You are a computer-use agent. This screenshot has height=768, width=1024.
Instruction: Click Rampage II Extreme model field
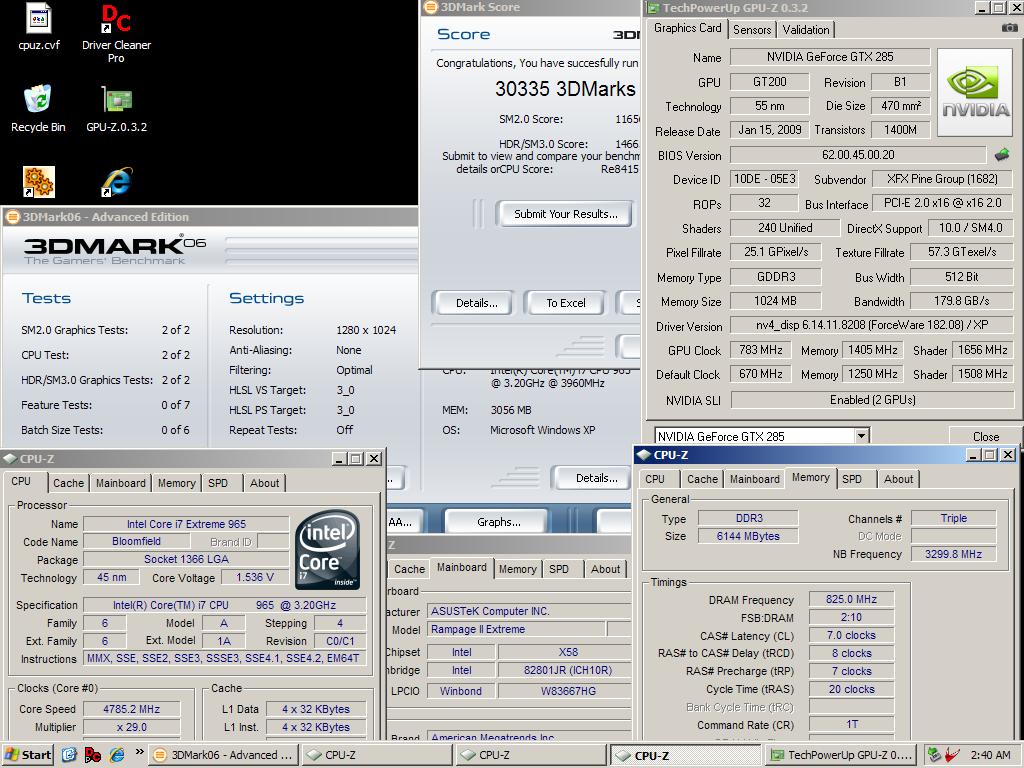pos(517,629)
